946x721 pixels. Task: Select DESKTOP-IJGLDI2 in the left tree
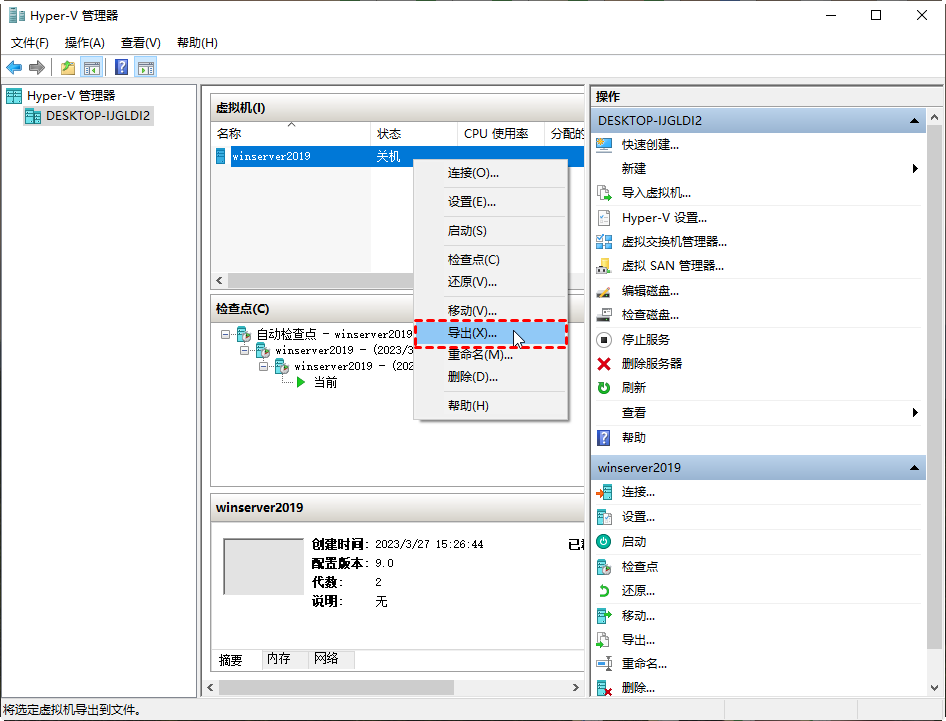click(98, 116)
